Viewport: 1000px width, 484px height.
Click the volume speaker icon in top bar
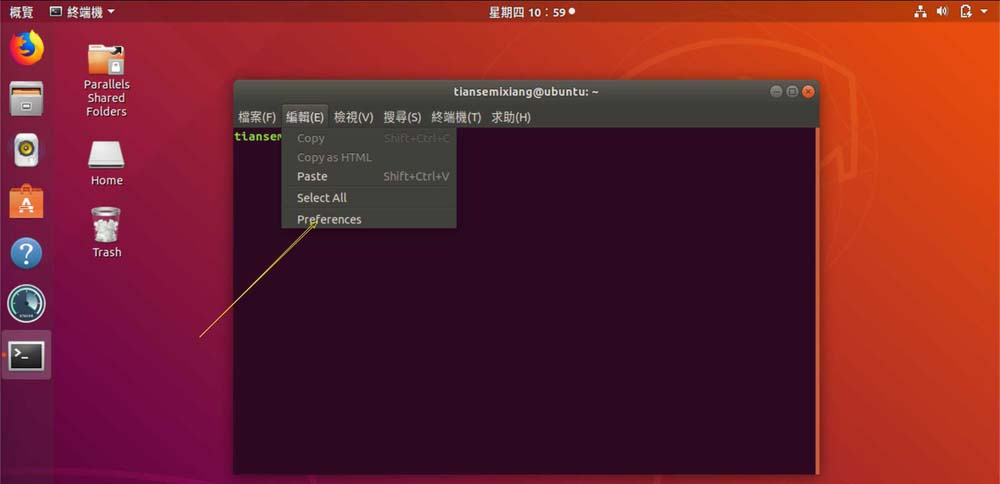point(942,11)
